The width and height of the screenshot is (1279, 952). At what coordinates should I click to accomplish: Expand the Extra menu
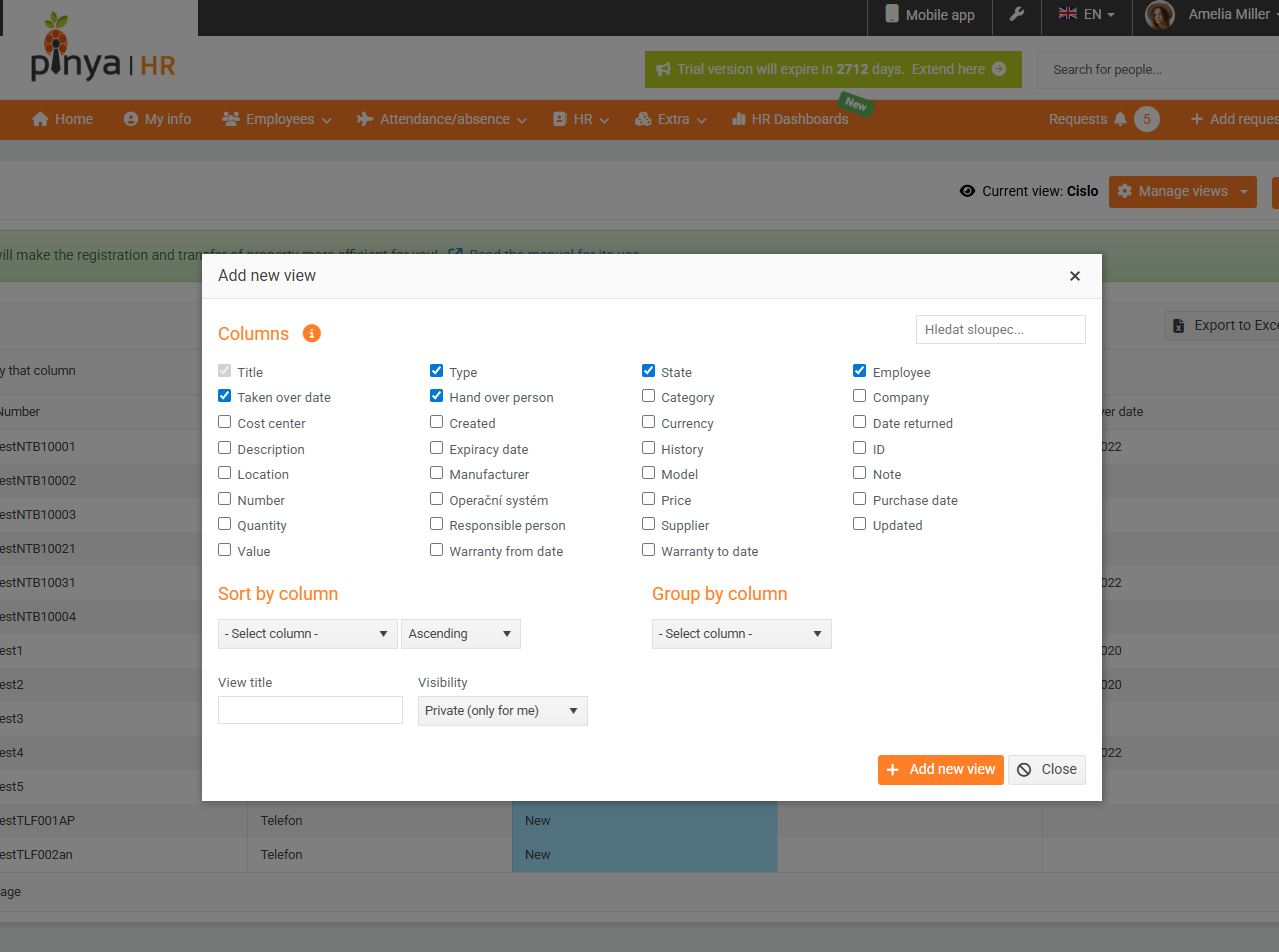[671, 119]
